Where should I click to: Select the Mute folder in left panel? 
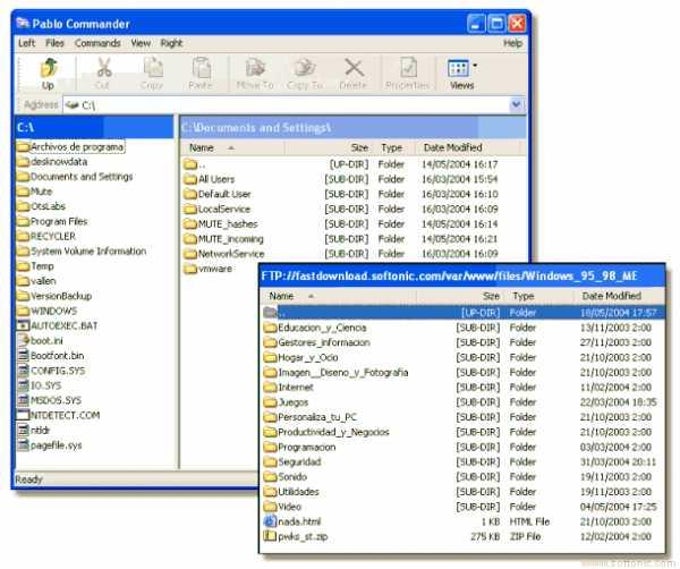35,192
